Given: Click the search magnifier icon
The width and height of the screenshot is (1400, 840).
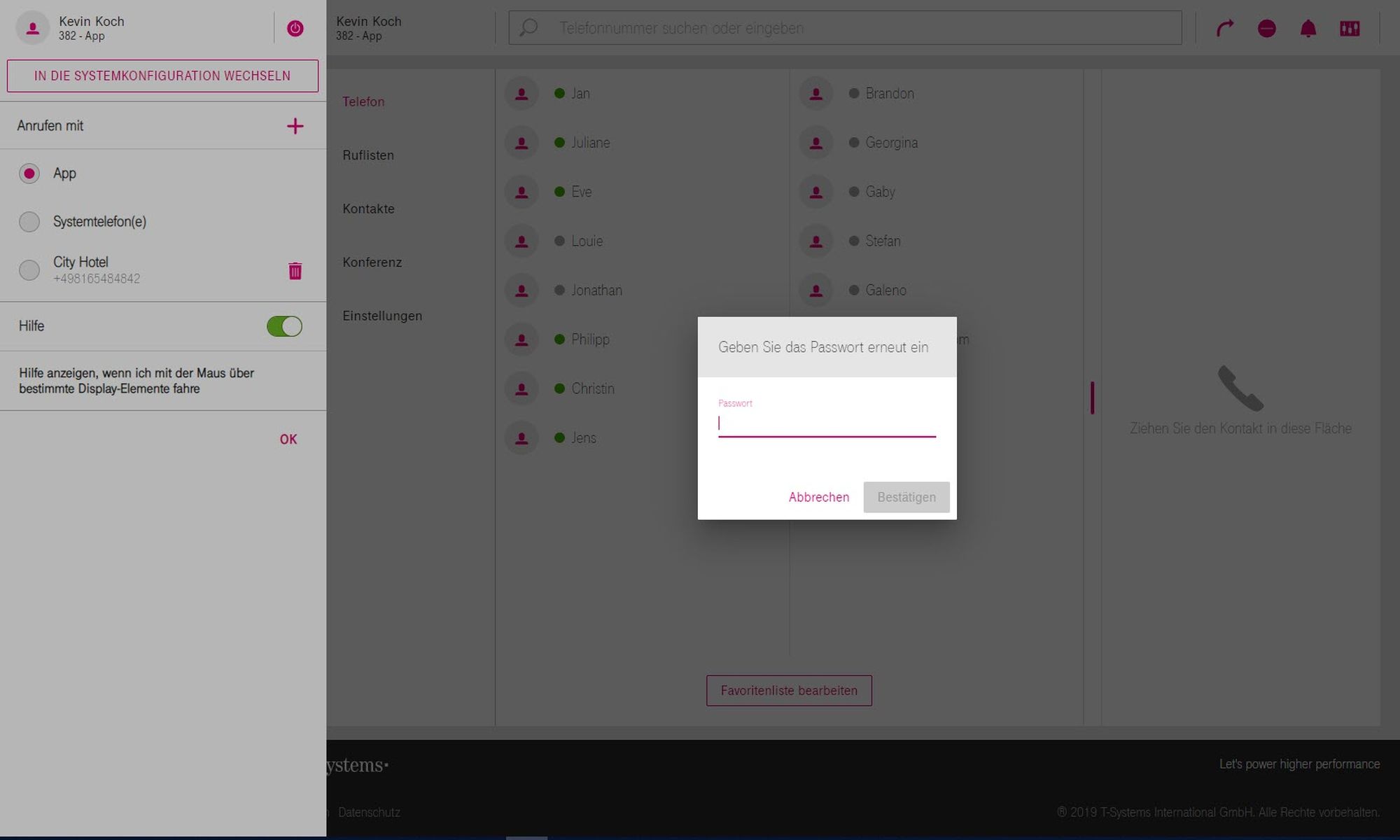Looking at the screenshot, I should point(528,28).
